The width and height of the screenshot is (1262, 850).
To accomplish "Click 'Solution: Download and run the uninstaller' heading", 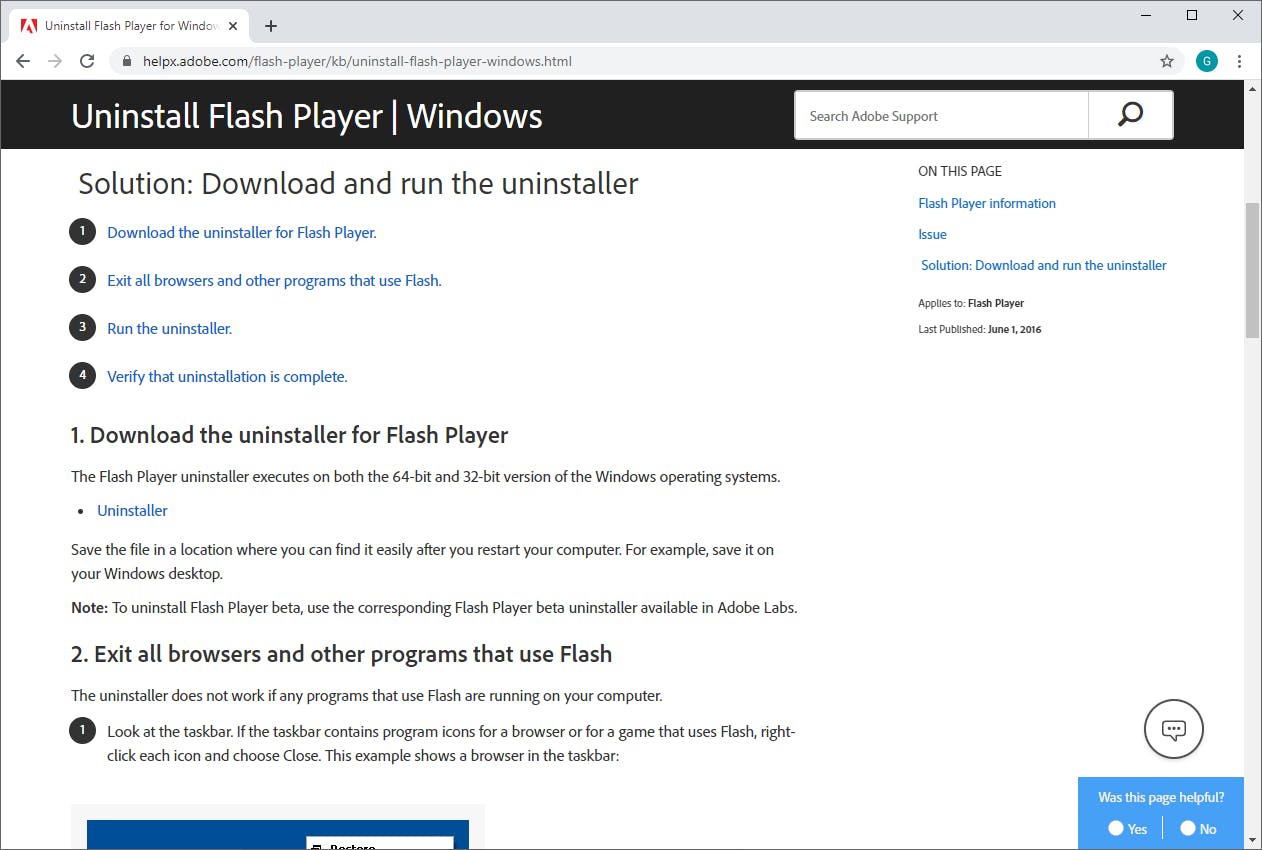I will (358, 184).
